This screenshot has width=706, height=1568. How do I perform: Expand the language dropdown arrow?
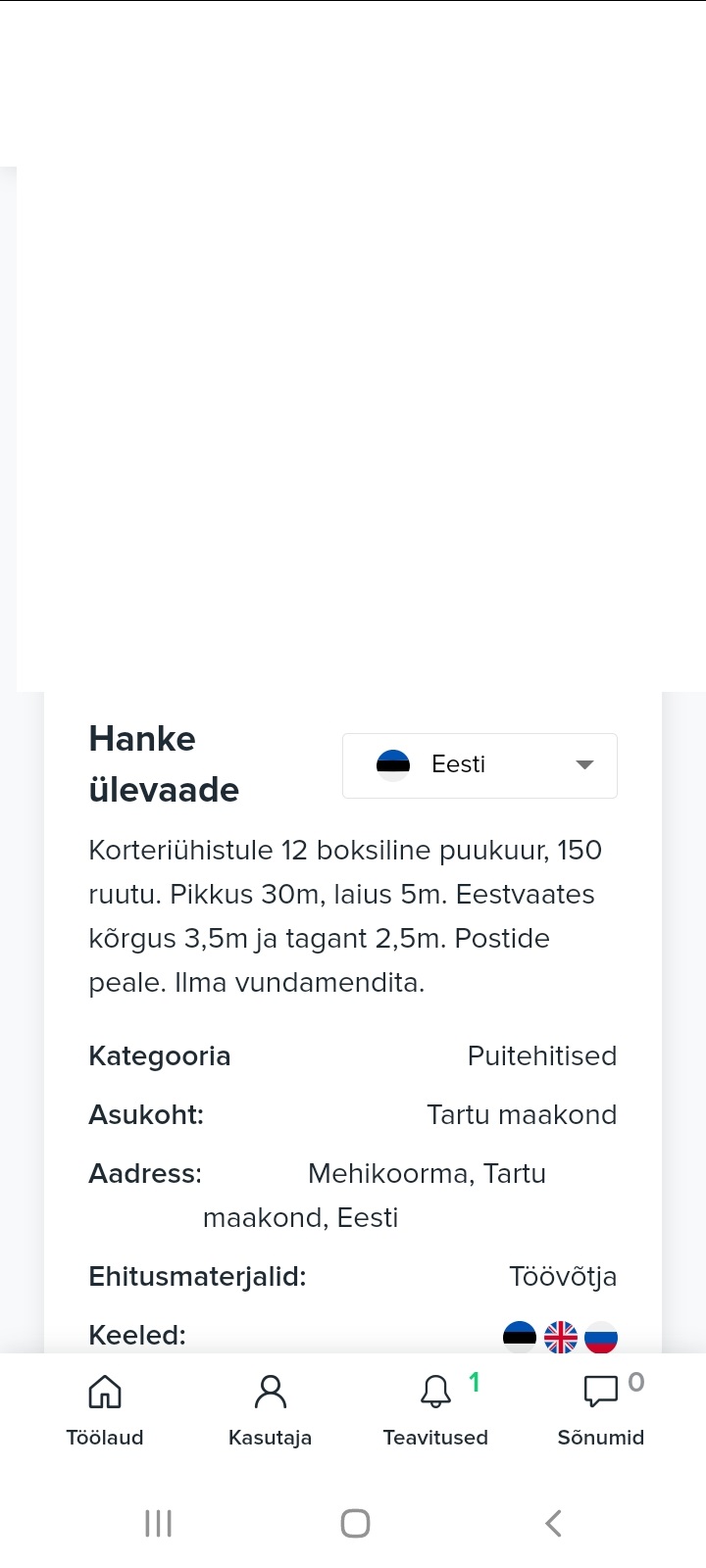[x=584, y=764]
